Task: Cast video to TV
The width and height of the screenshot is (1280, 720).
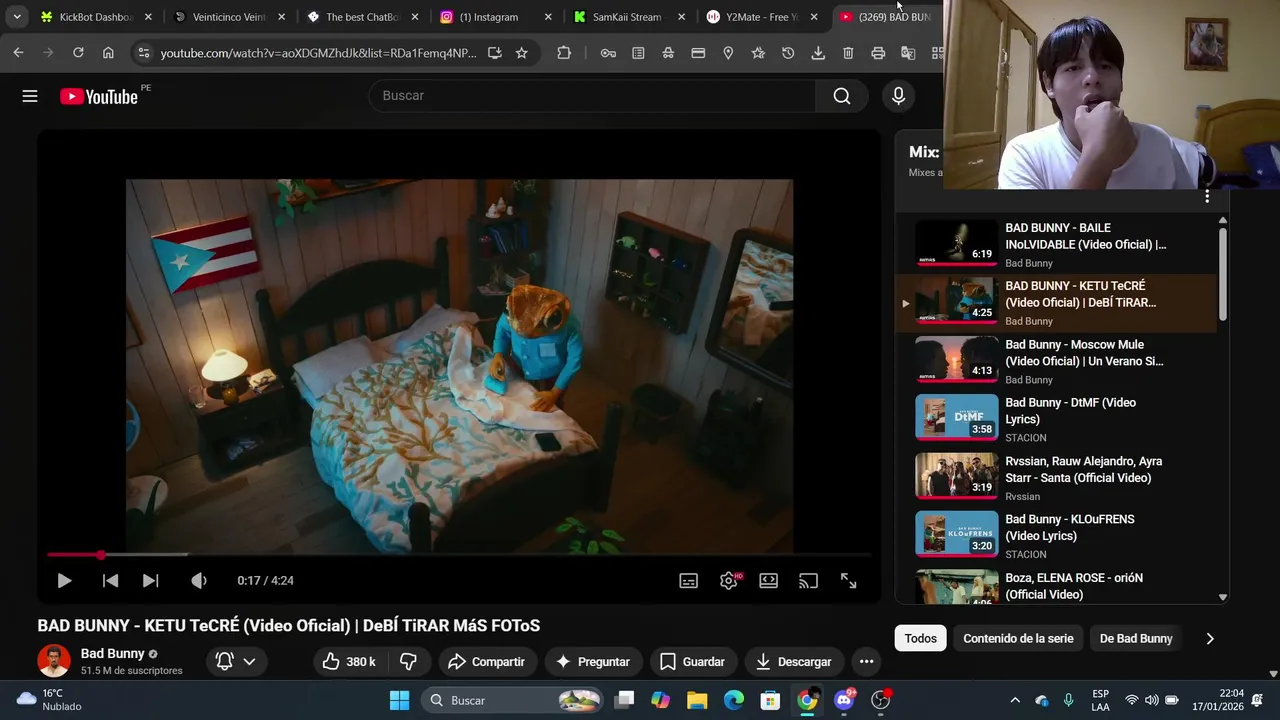Action: 808,580
